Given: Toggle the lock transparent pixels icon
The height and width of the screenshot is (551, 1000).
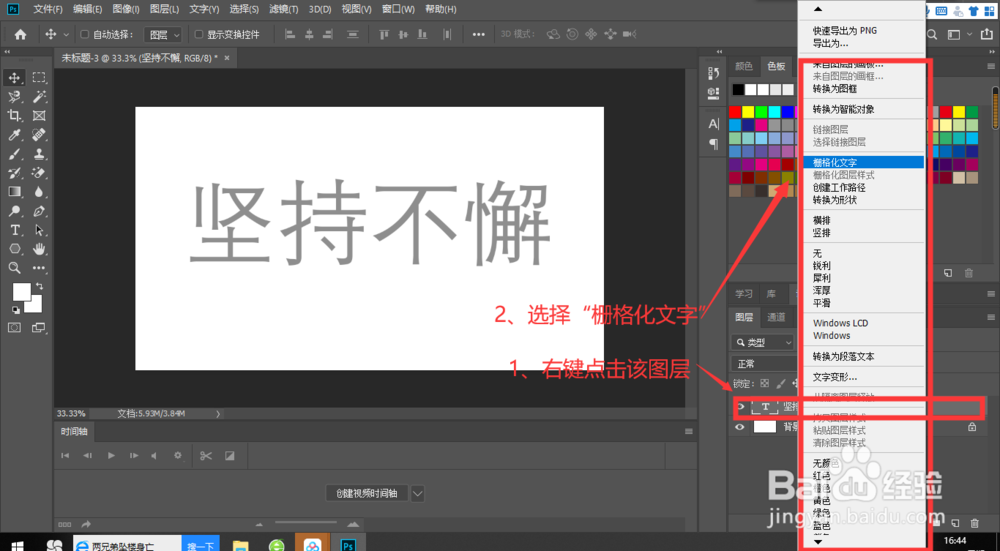Looking at the screenshot, I should (765, 384).
